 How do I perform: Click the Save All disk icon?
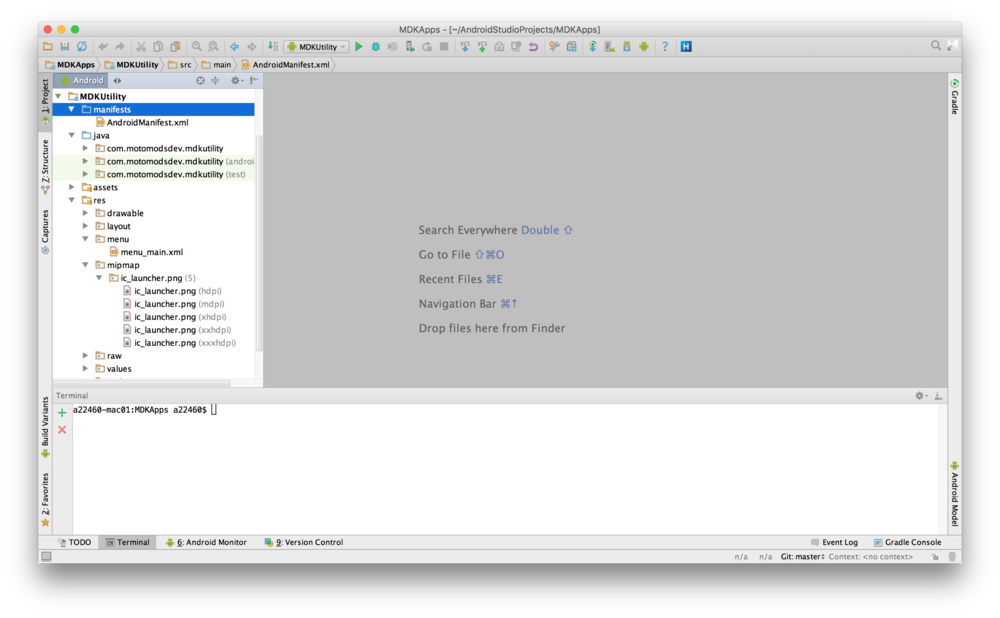64,47
